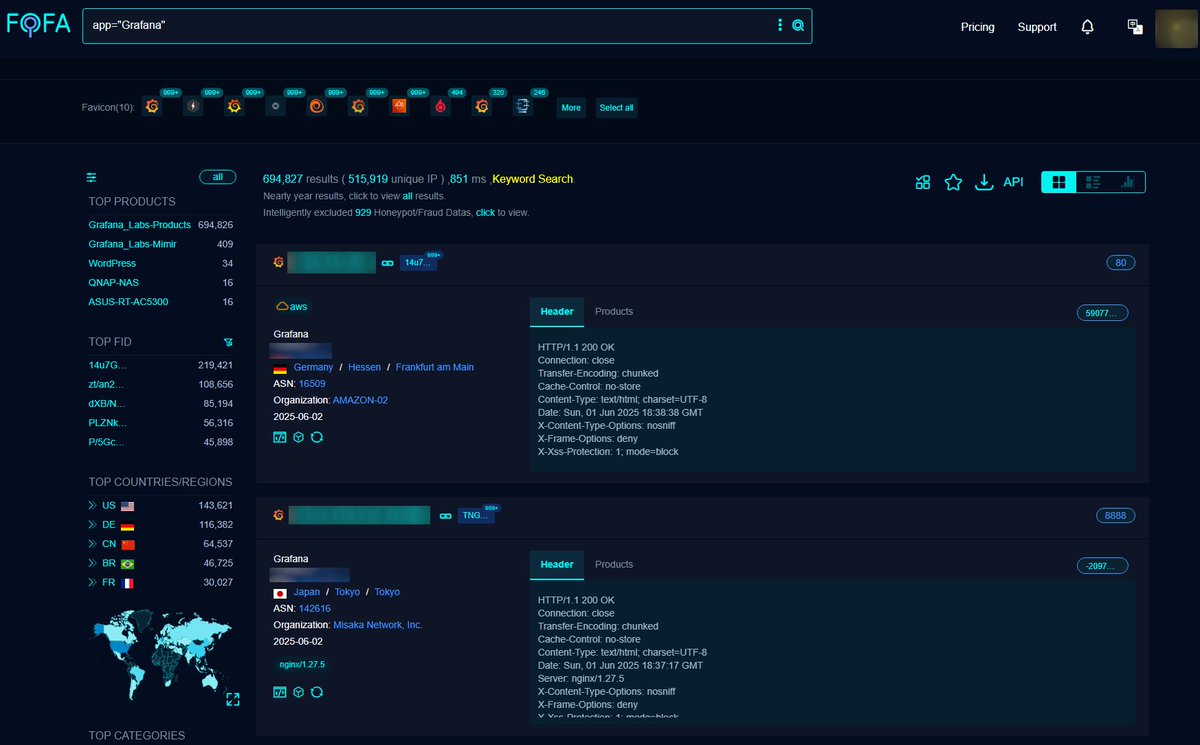Viewport: 1200px width, 745px height.
Task: Open the Support menu item
Action: [1037, 27]
